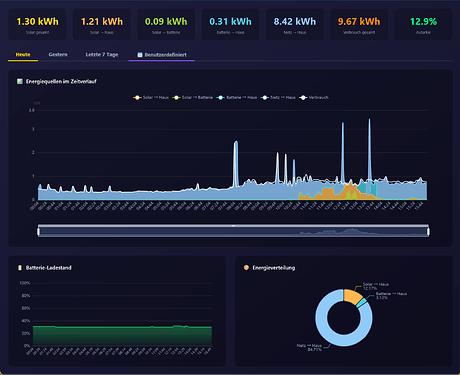Open the Letzte 7 Tage tab
The image size is (460, 375).
pos(102,55)
